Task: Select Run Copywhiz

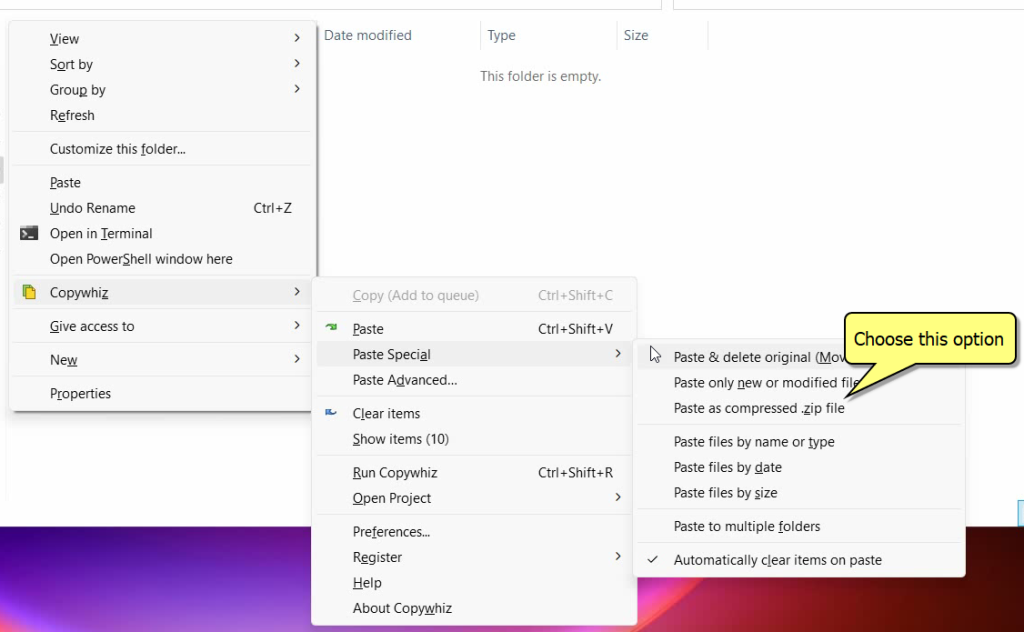Action: pos(396,472)
